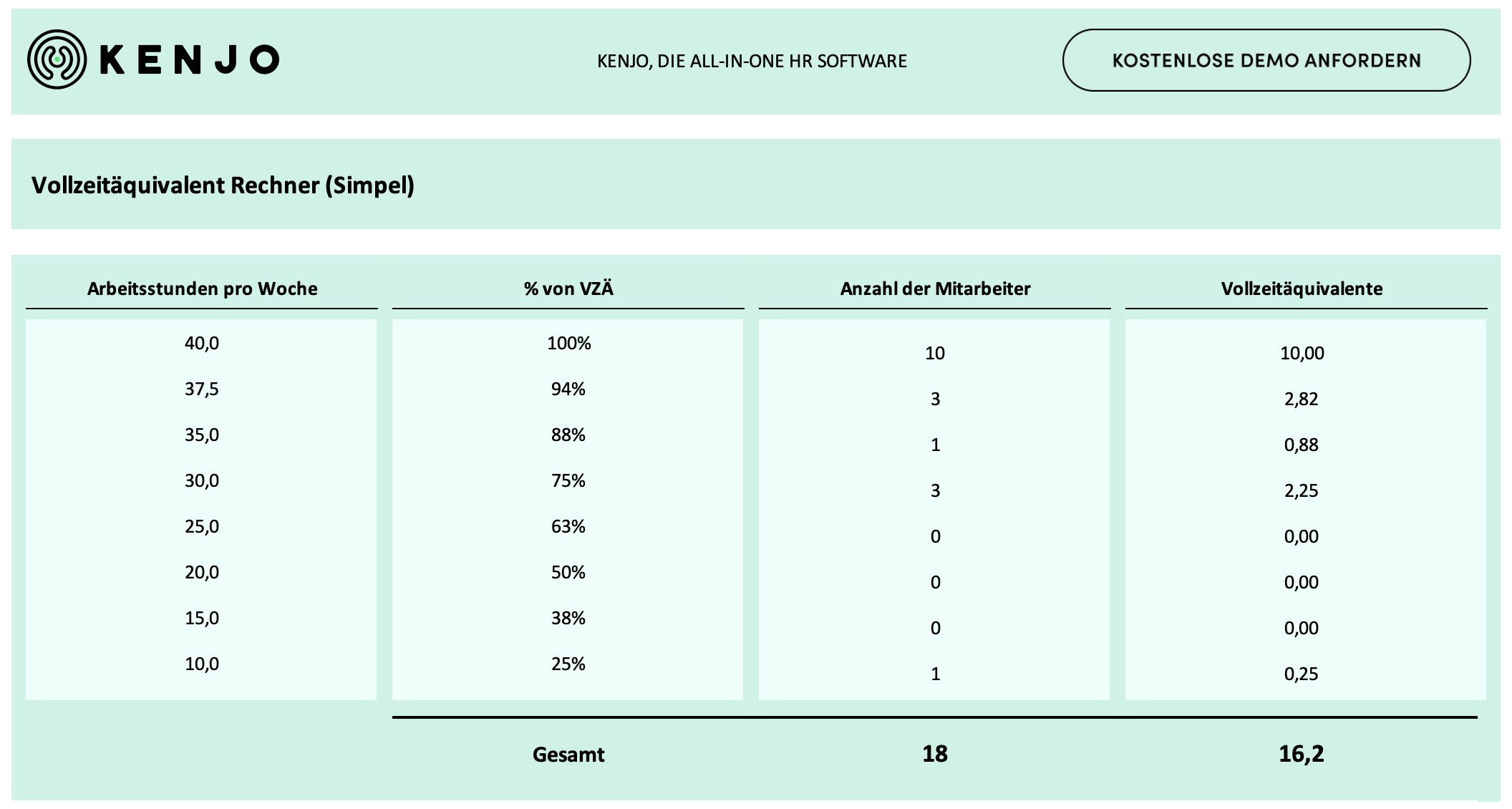Select the Vollzeitäquivalent Rechner (Simpel) title
This screenshot has width=1512, height=809.
(x=223, y=185)
